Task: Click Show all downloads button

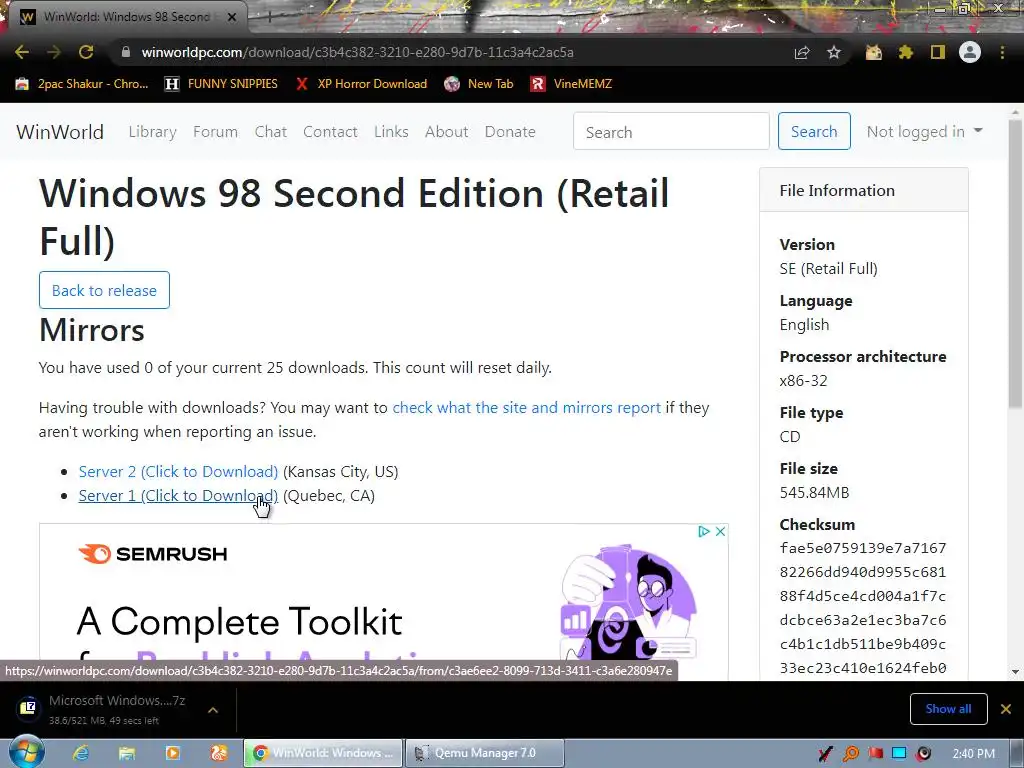Action: [x=948, y=709]
